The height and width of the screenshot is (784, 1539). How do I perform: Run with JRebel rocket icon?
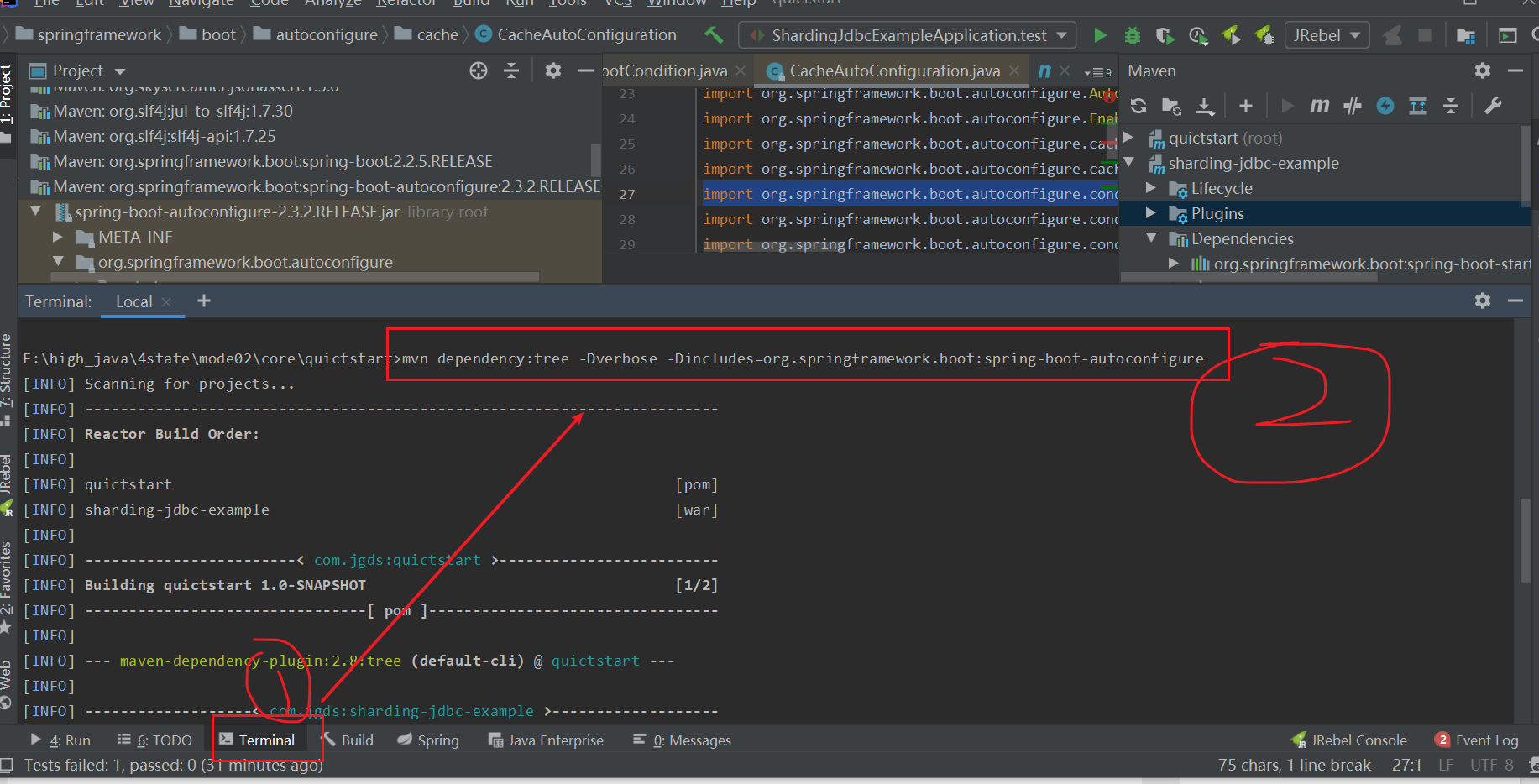pyautogui.click(x=1231, y=35)
